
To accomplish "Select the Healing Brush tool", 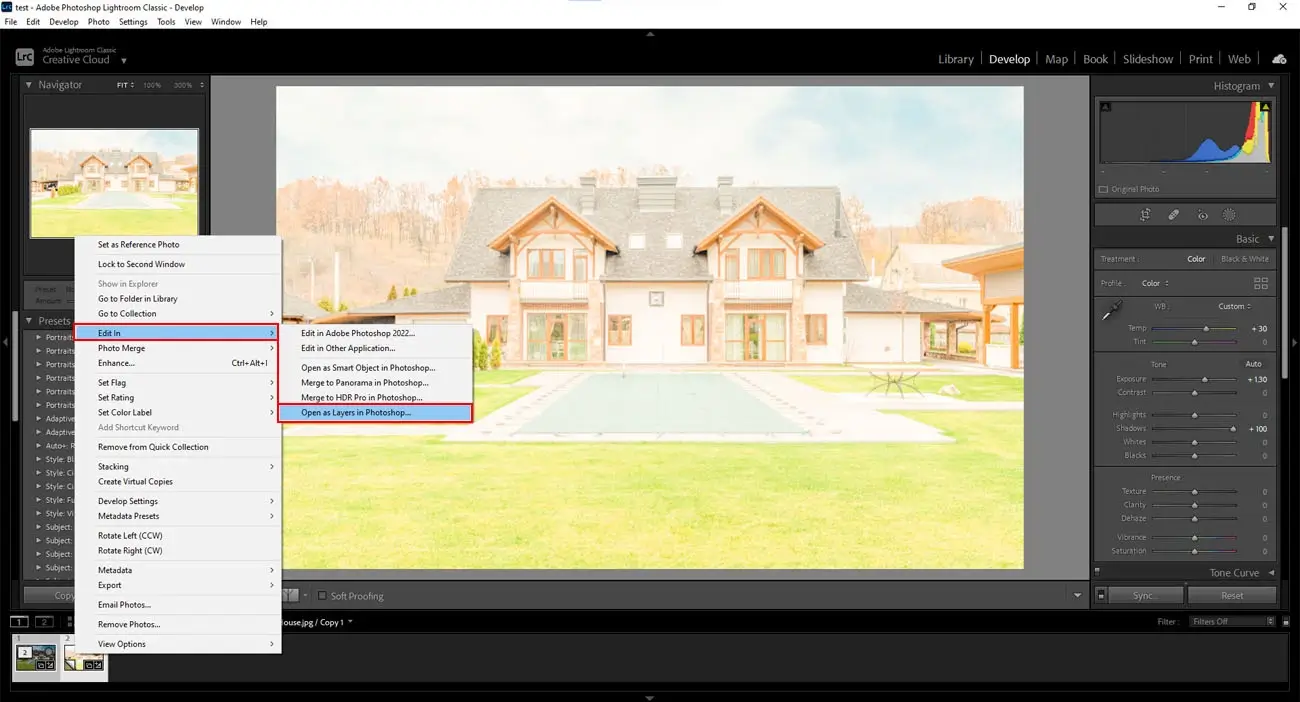I will pos(1173,214).
